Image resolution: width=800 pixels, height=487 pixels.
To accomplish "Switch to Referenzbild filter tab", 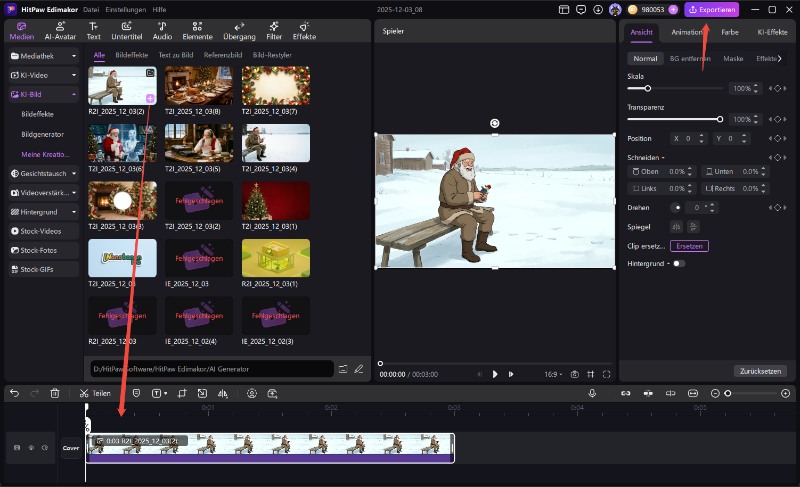I will [222, 55].
